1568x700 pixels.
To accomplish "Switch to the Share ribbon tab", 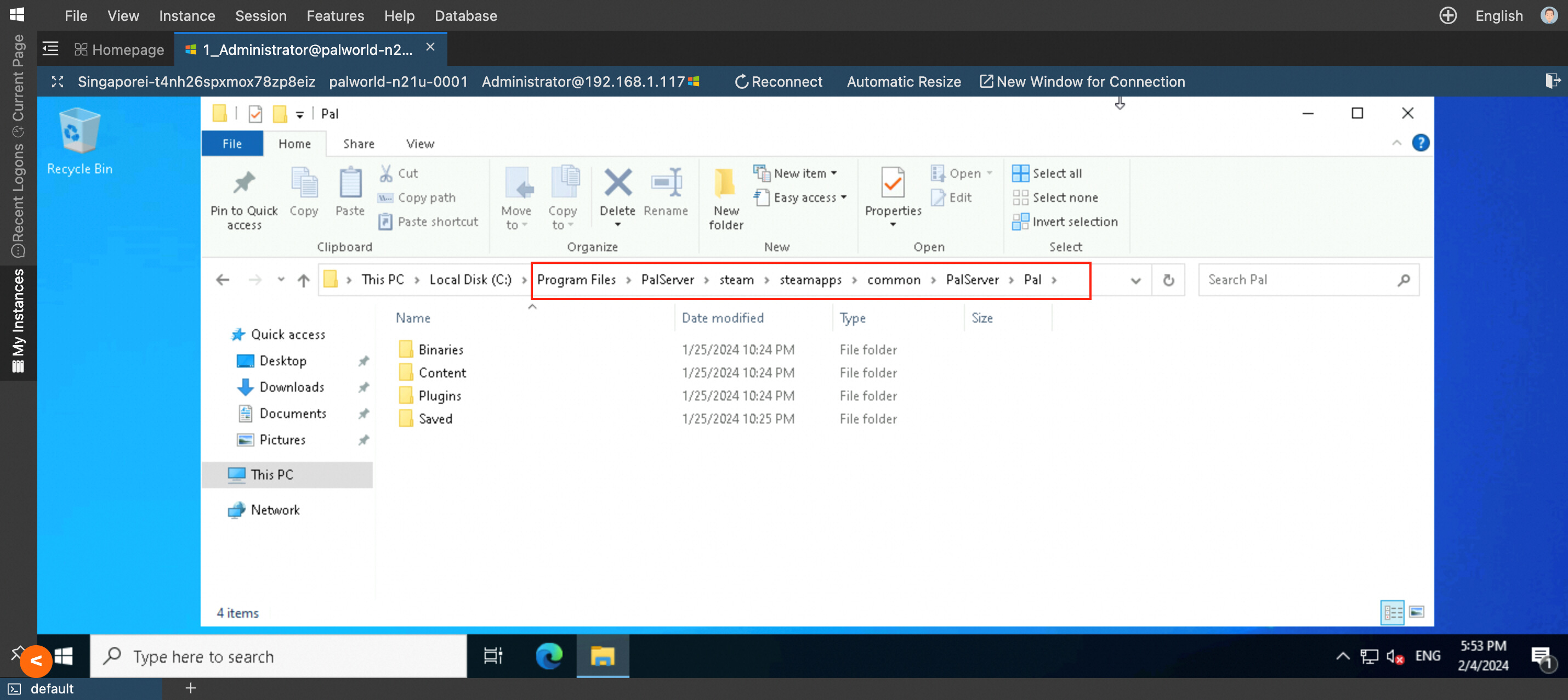I will [359, 143].
